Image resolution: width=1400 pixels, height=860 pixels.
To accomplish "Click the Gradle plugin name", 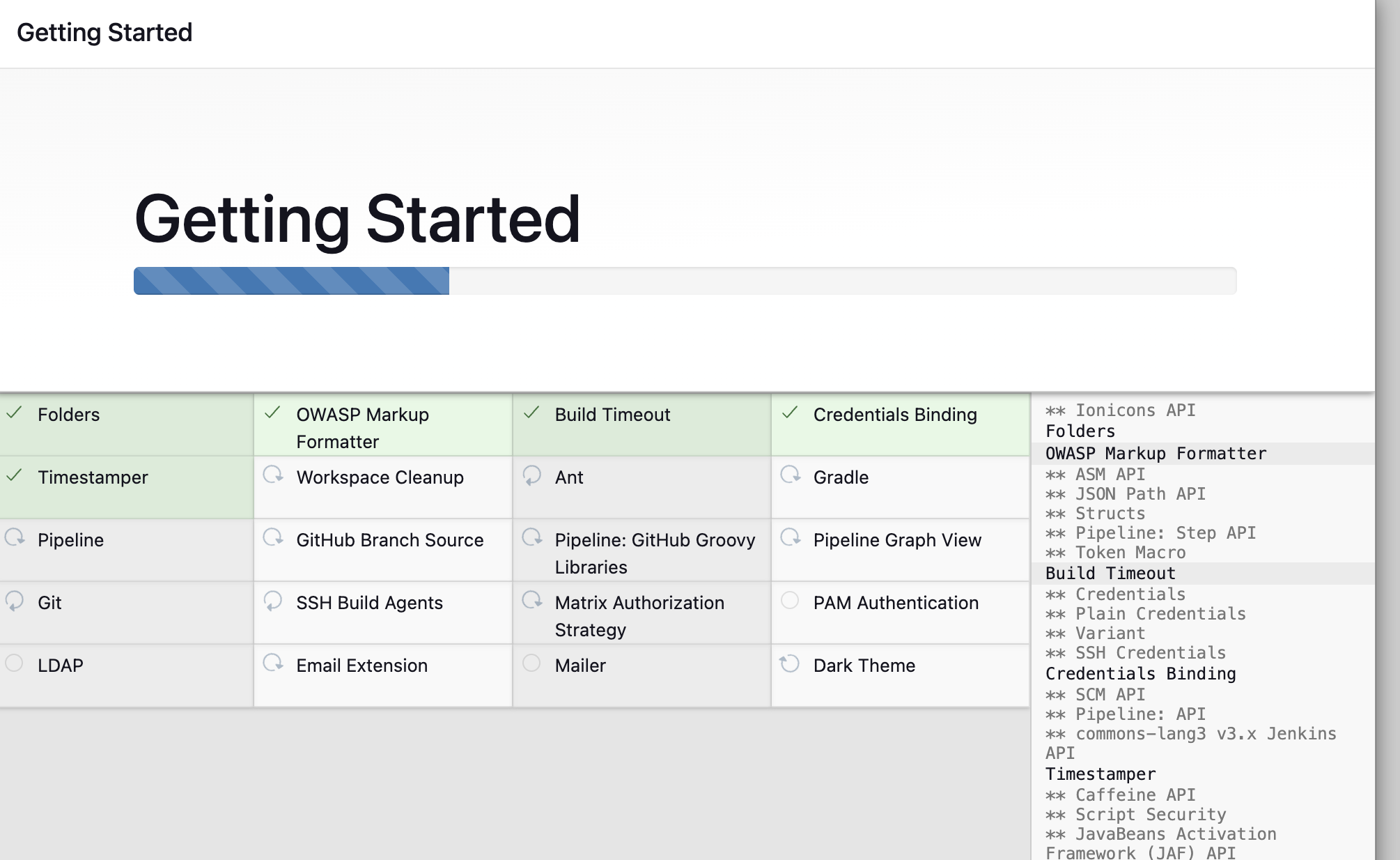I will point(841,477).
